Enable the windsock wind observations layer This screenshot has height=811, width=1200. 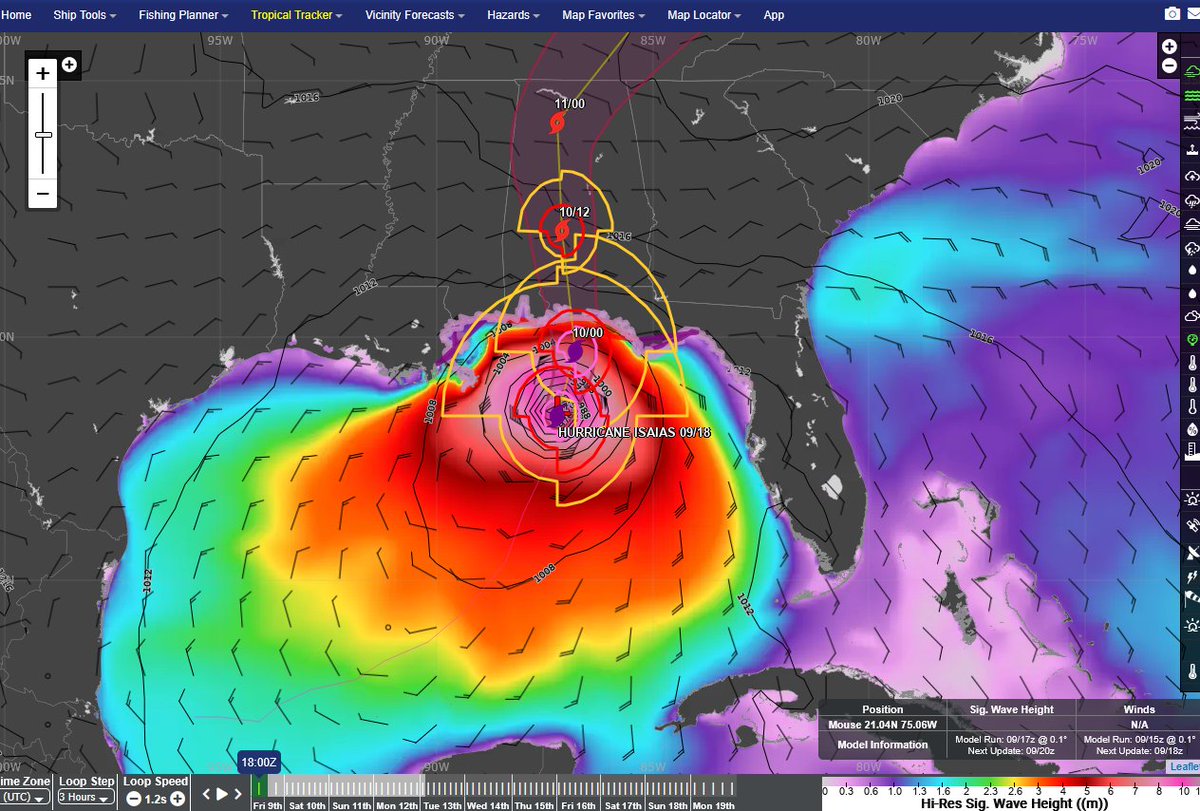click(1191, 601)
